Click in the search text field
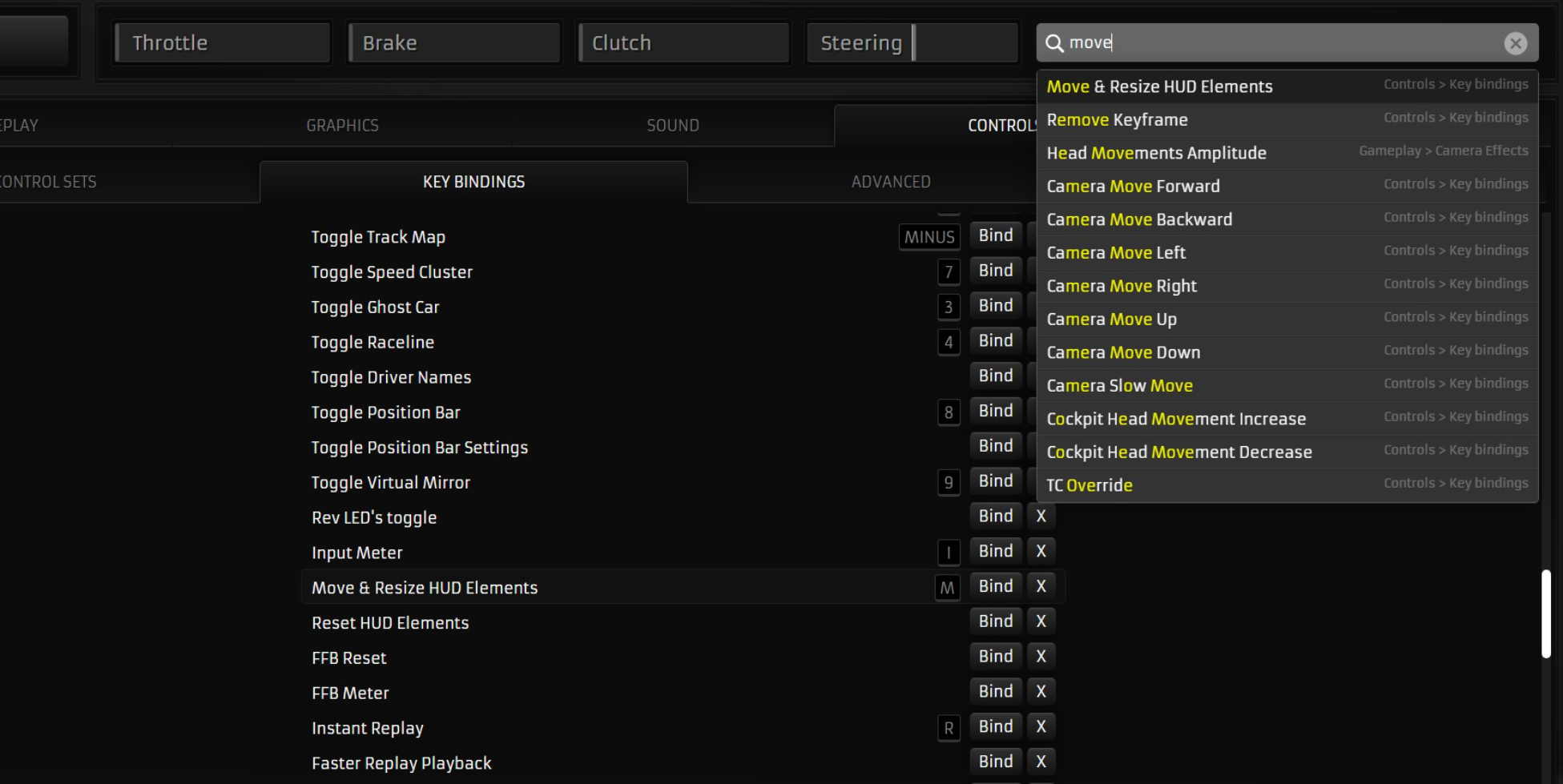The width and height of the screenshot is (1563, 784). 1282,43
